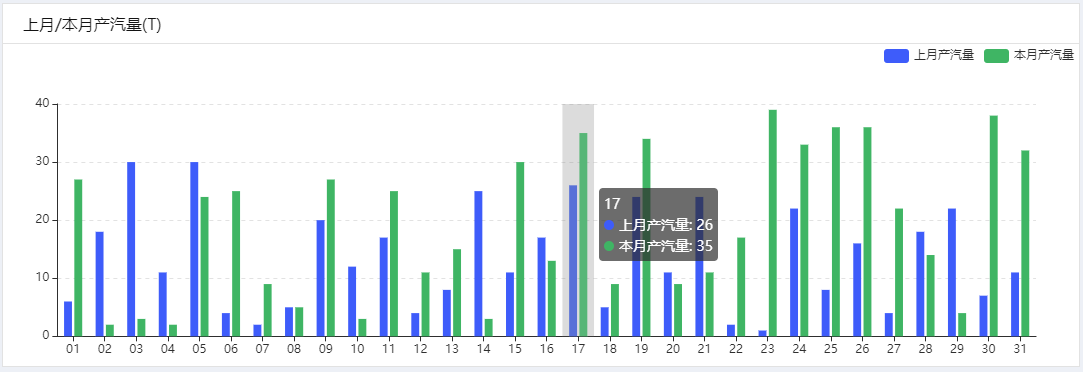
Task: Select the green bar for day 01
Action: (78, 257)
